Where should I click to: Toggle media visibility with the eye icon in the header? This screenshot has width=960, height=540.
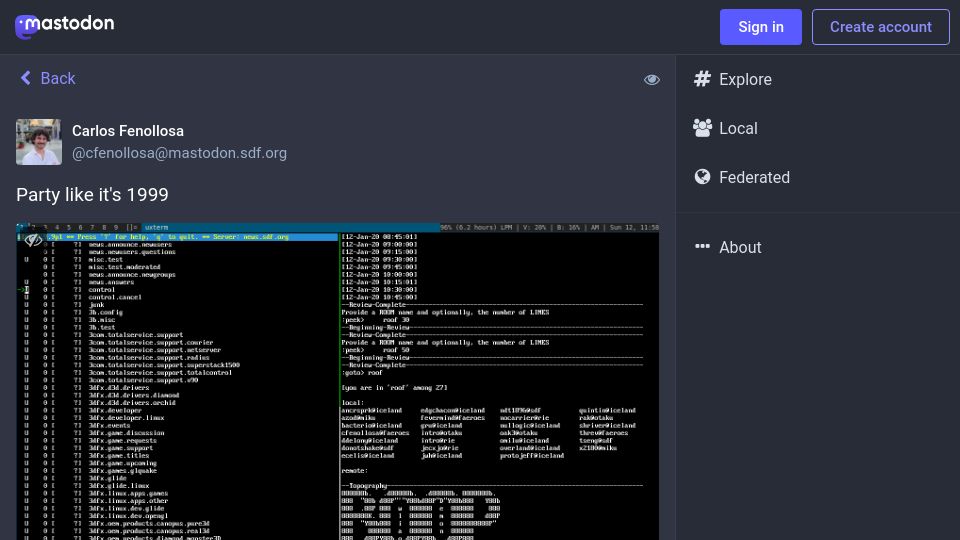click(x=651, y=80)
